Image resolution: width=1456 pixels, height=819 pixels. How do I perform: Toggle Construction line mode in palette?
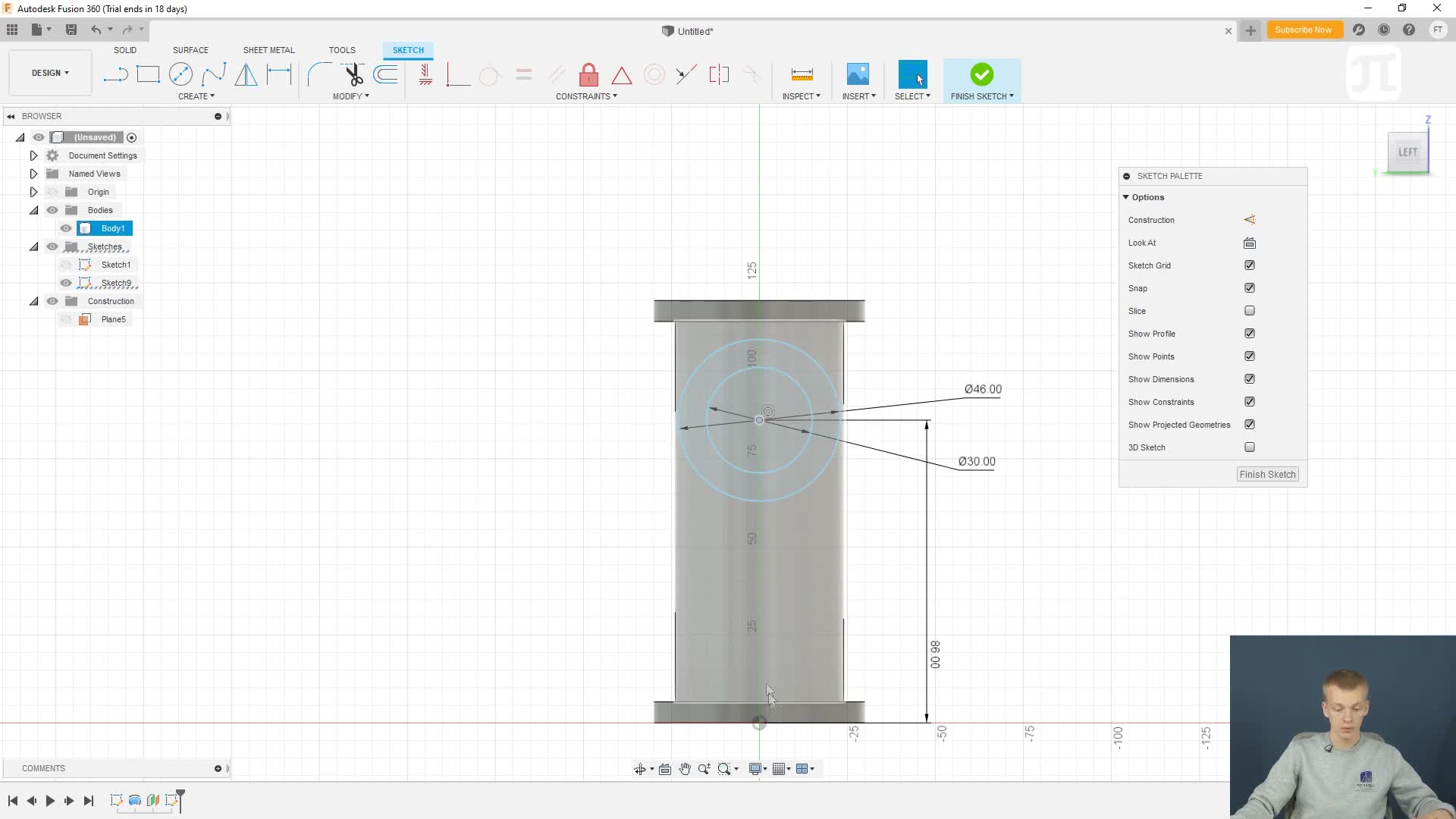(1250, 220)
